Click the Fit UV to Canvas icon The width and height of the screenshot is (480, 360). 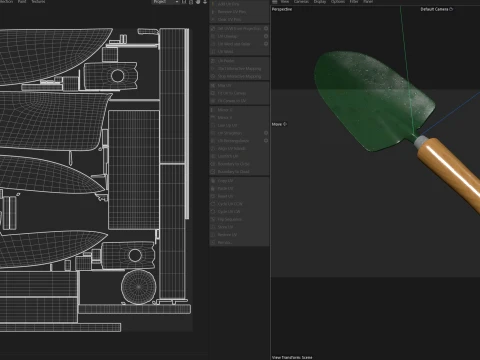[213, 93]
